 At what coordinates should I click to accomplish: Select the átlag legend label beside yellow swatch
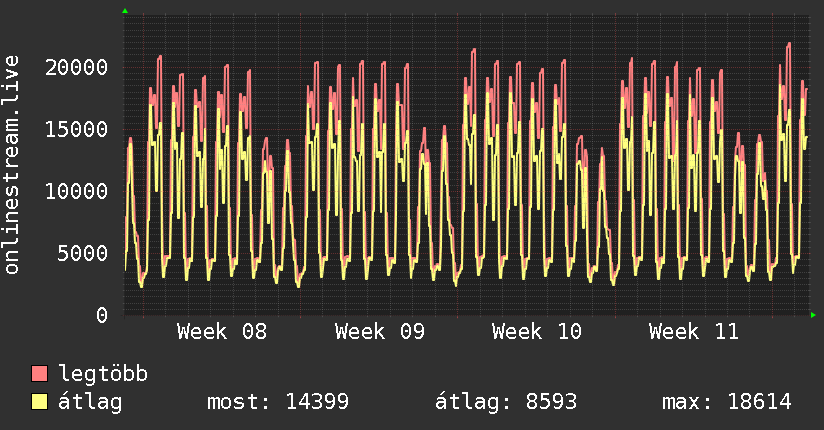[x=90, y=402]
